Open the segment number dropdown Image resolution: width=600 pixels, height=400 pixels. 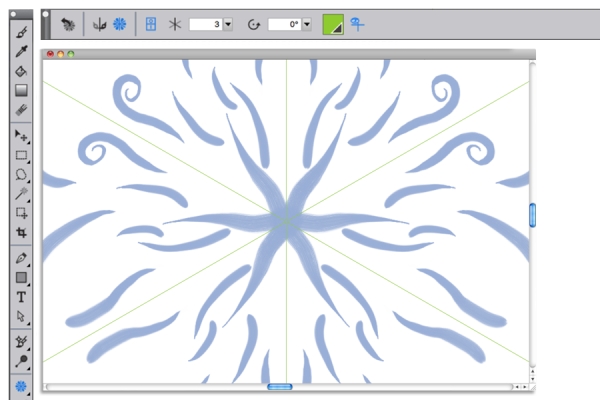[228, 23]
